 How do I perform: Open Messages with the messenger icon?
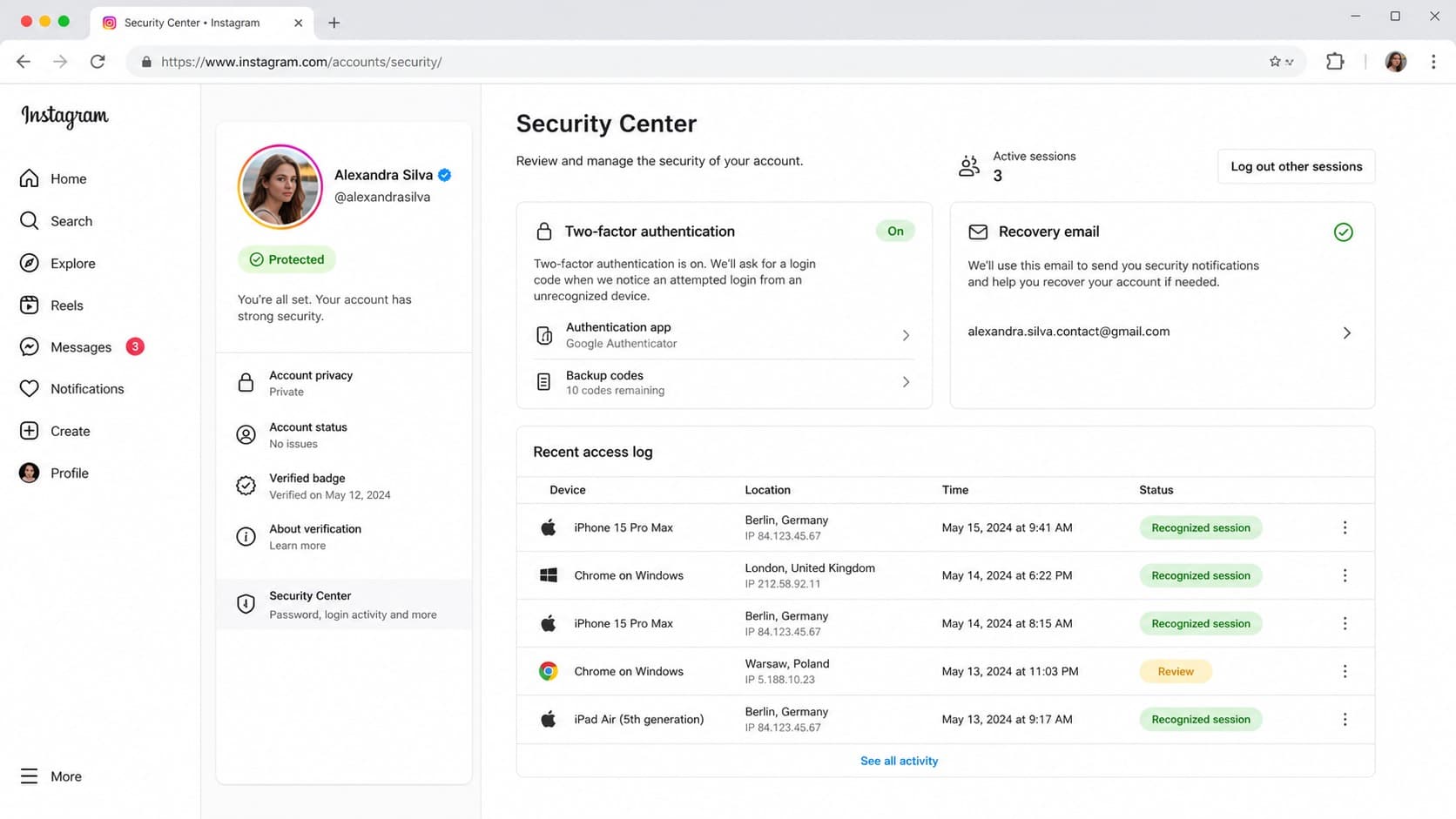[x=29, y=346]
